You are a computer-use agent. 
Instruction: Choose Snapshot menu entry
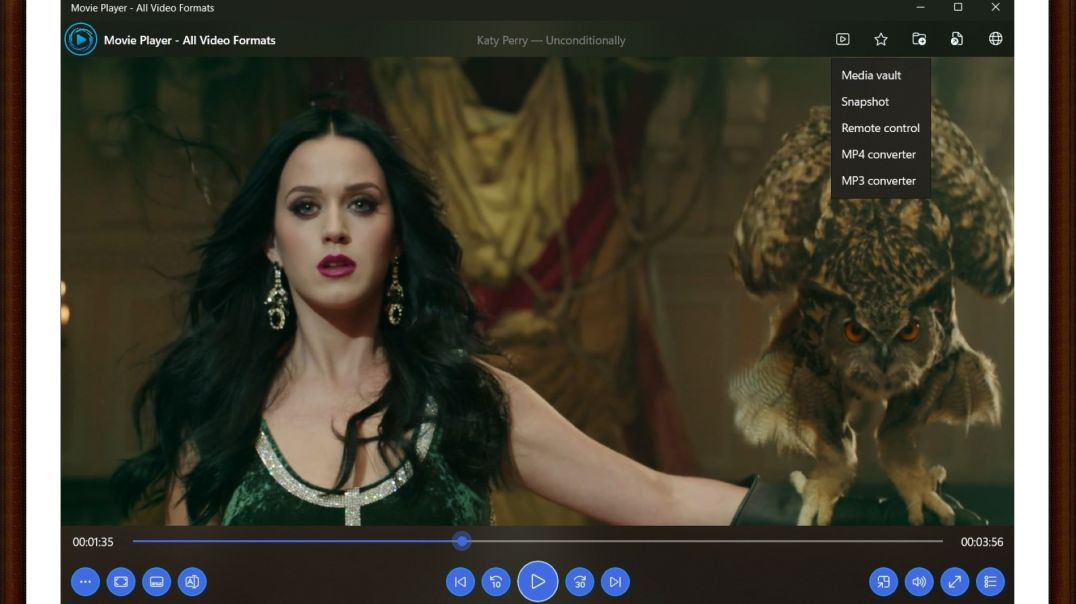pos(865,101)
